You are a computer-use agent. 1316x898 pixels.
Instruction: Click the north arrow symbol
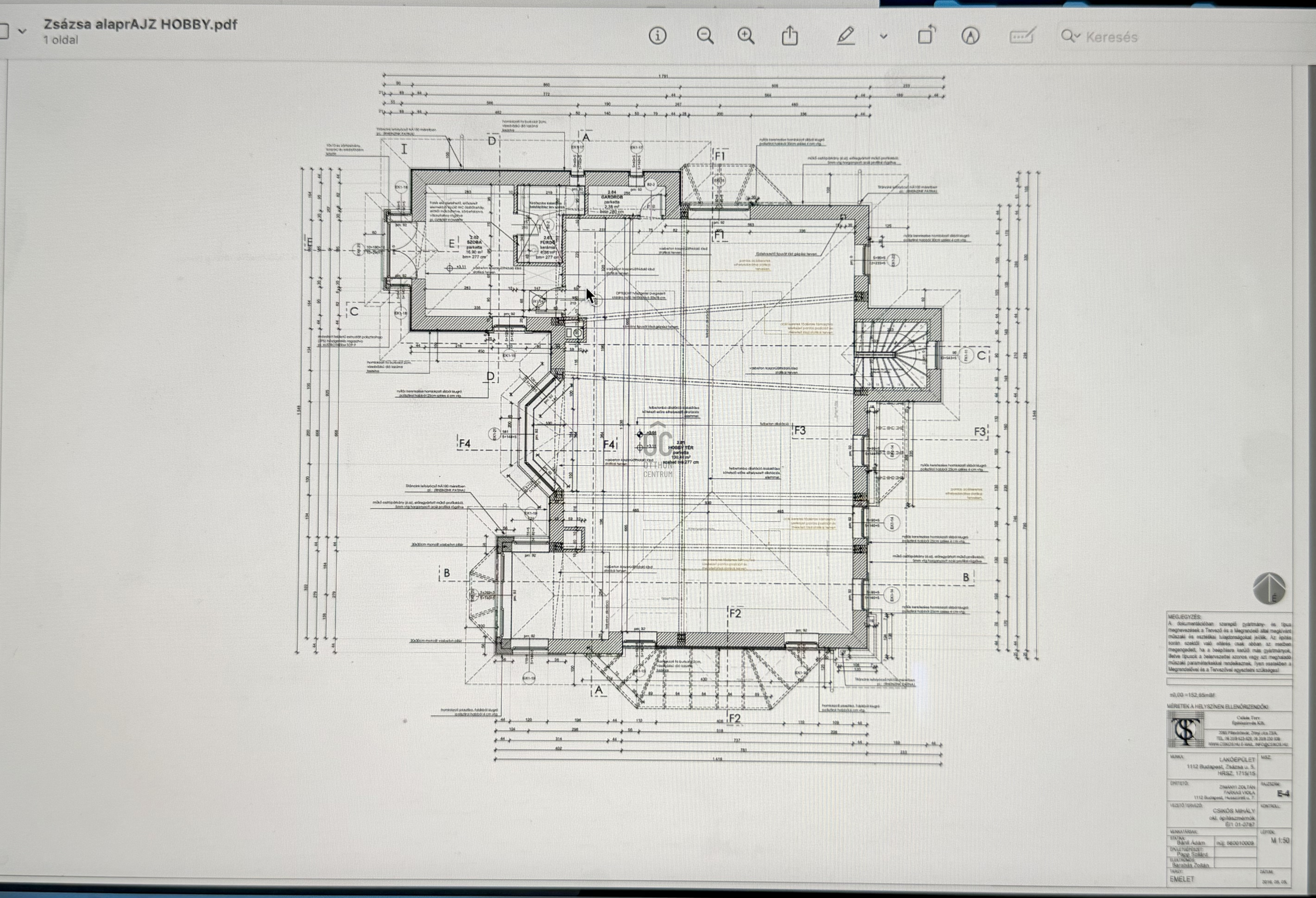tap(1269, 588)
